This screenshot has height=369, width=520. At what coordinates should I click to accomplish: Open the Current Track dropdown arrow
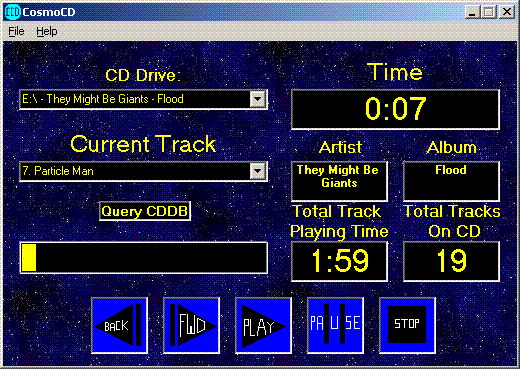coord(258,171)
